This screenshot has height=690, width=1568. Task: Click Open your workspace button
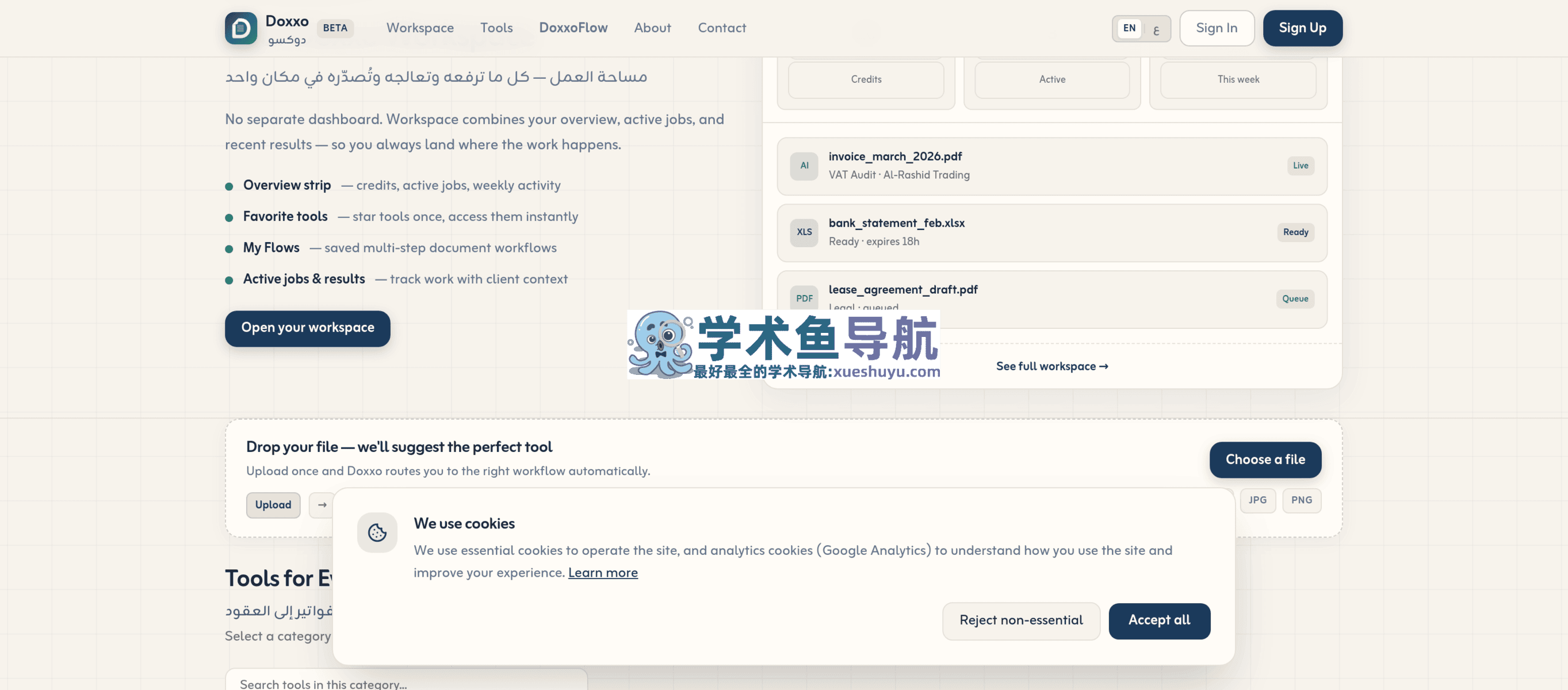coord(307,328)
